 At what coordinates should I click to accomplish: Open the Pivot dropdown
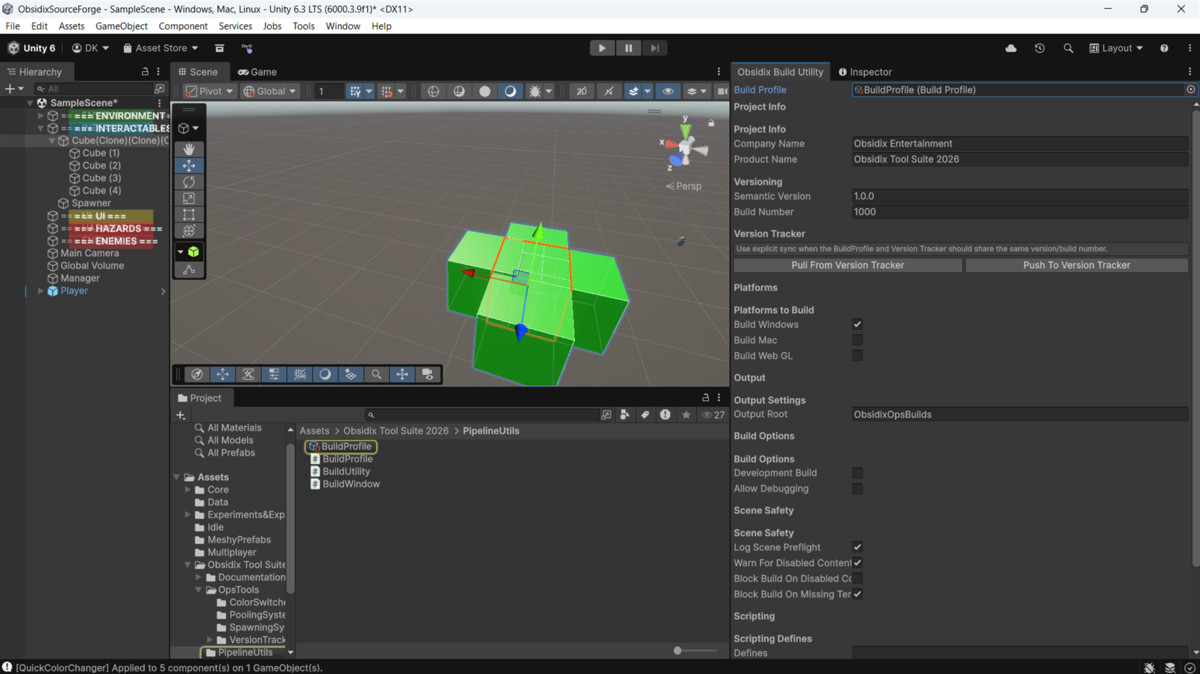209,91
